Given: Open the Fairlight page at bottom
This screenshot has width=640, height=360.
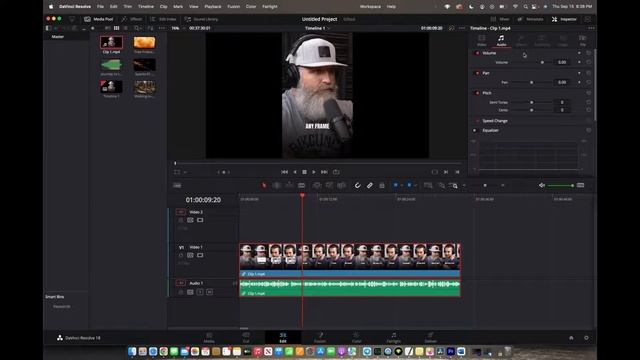Looking at the screenshot, I should (x=393, y=338).
